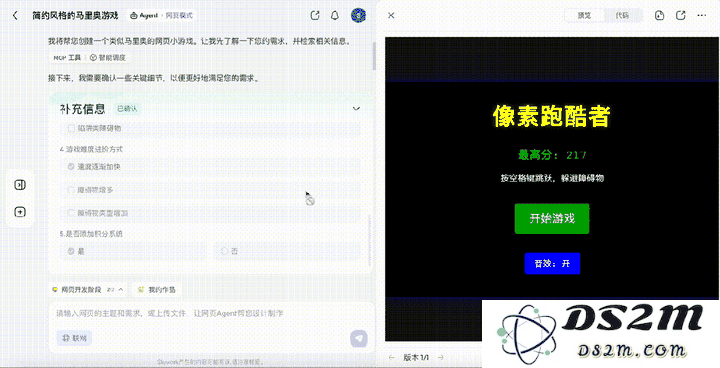
Task: Click the send message paper-plane button
Action: 359,339
